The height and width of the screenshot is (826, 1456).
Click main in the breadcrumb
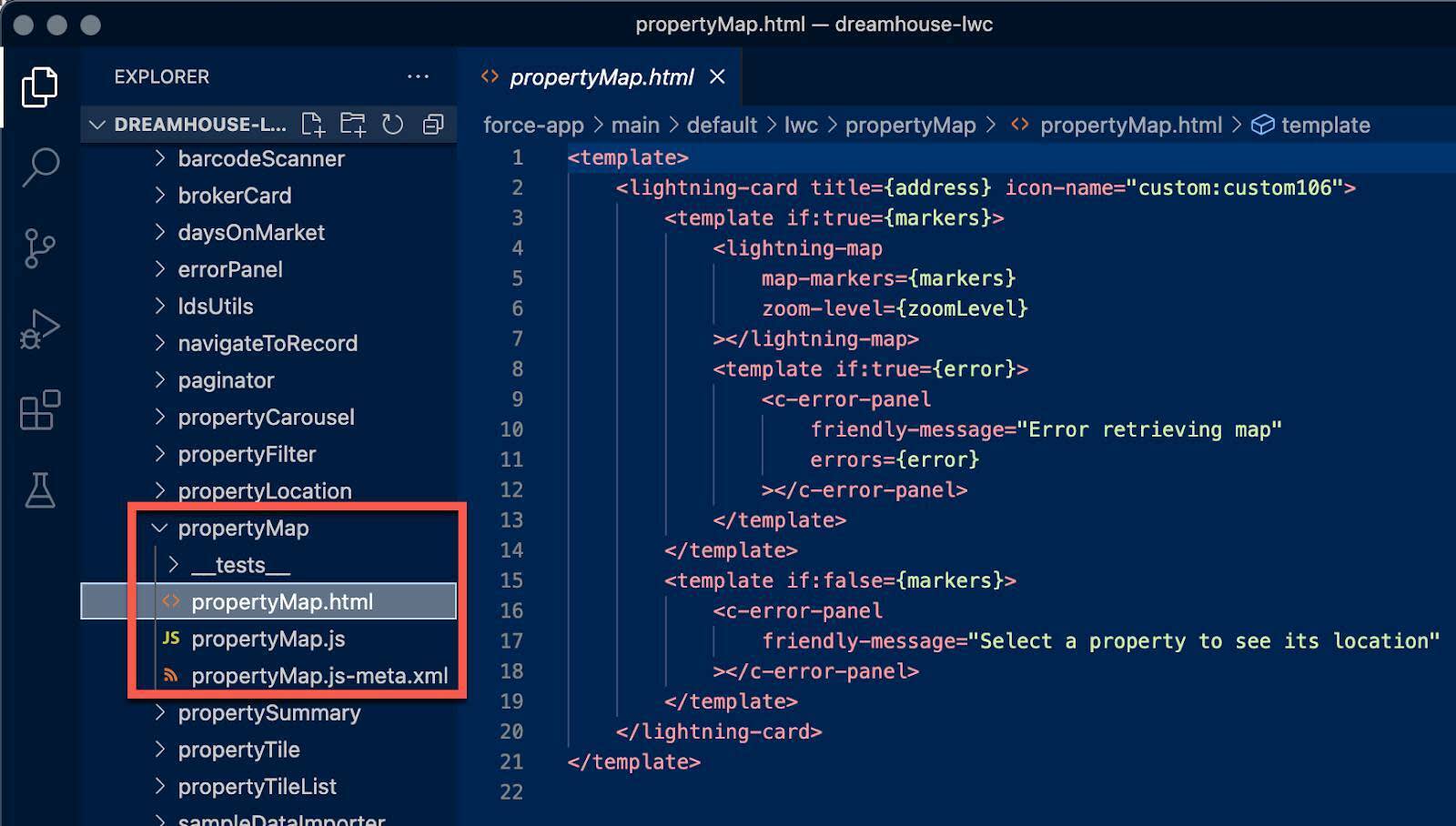pos(635,125)
